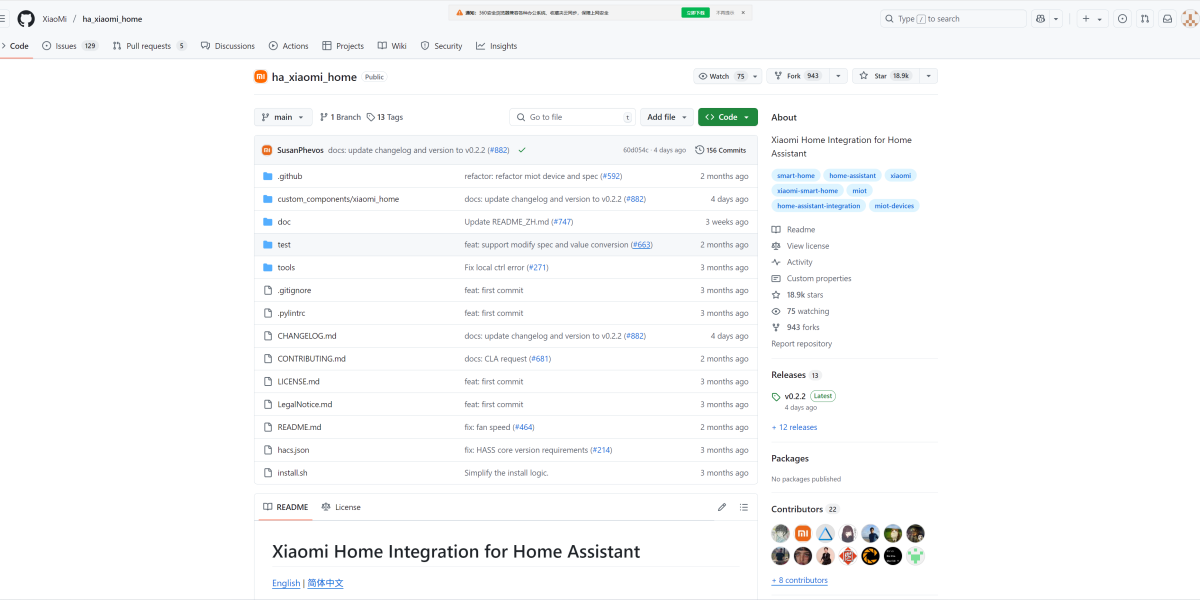Open the Fork options dropdown arrow
The width and height of the screenshot is (1200, 600).
click(x=837, y=76)
